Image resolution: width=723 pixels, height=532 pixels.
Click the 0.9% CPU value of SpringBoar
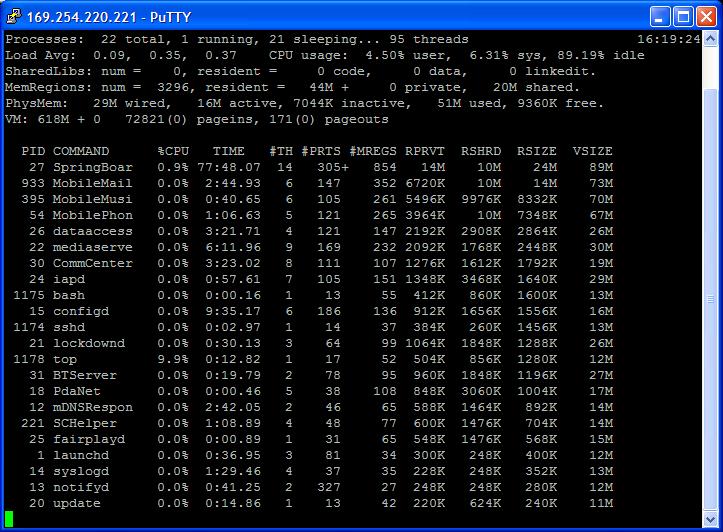[173, 167]
